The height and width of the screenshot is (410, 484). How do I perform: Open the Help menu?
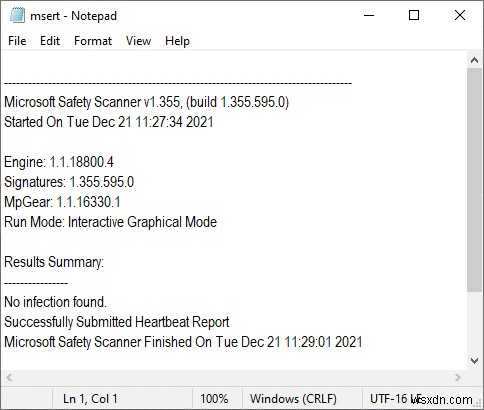click(x=177, y=41)
